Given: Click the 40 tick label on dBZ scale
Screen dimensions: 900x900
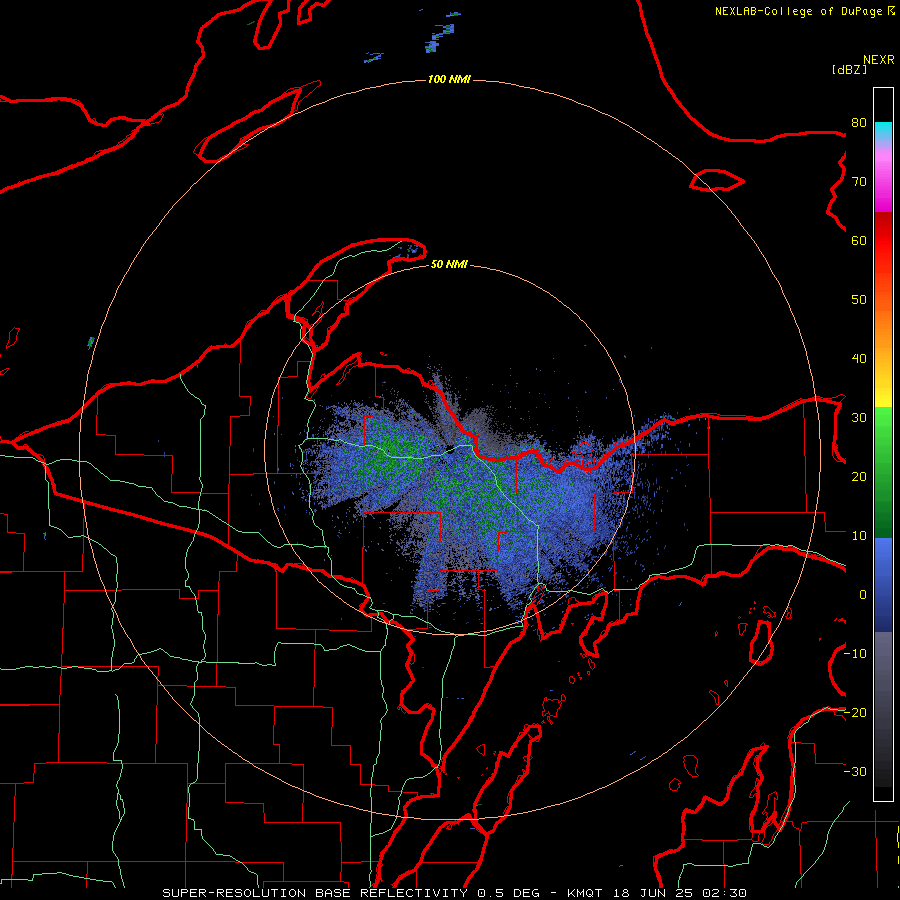Looking at the screenshot, I should click(x=859, y=359).
